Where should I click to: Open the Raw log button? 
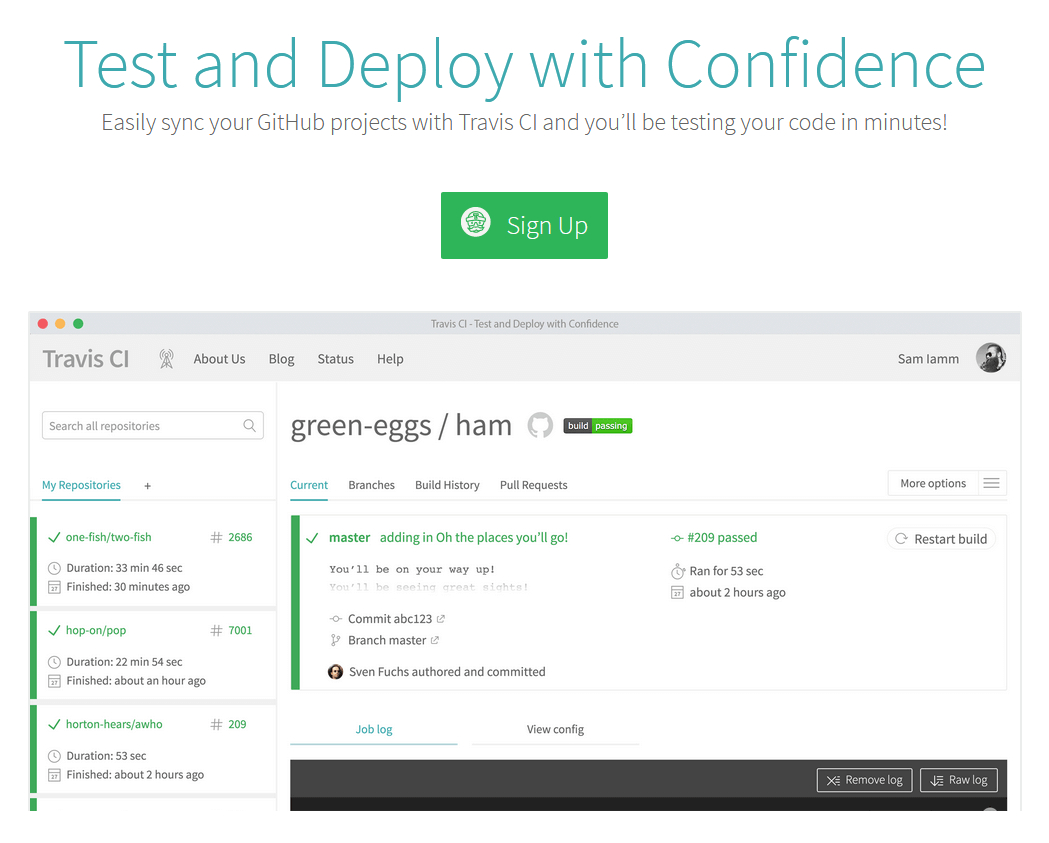click(959, 780)
